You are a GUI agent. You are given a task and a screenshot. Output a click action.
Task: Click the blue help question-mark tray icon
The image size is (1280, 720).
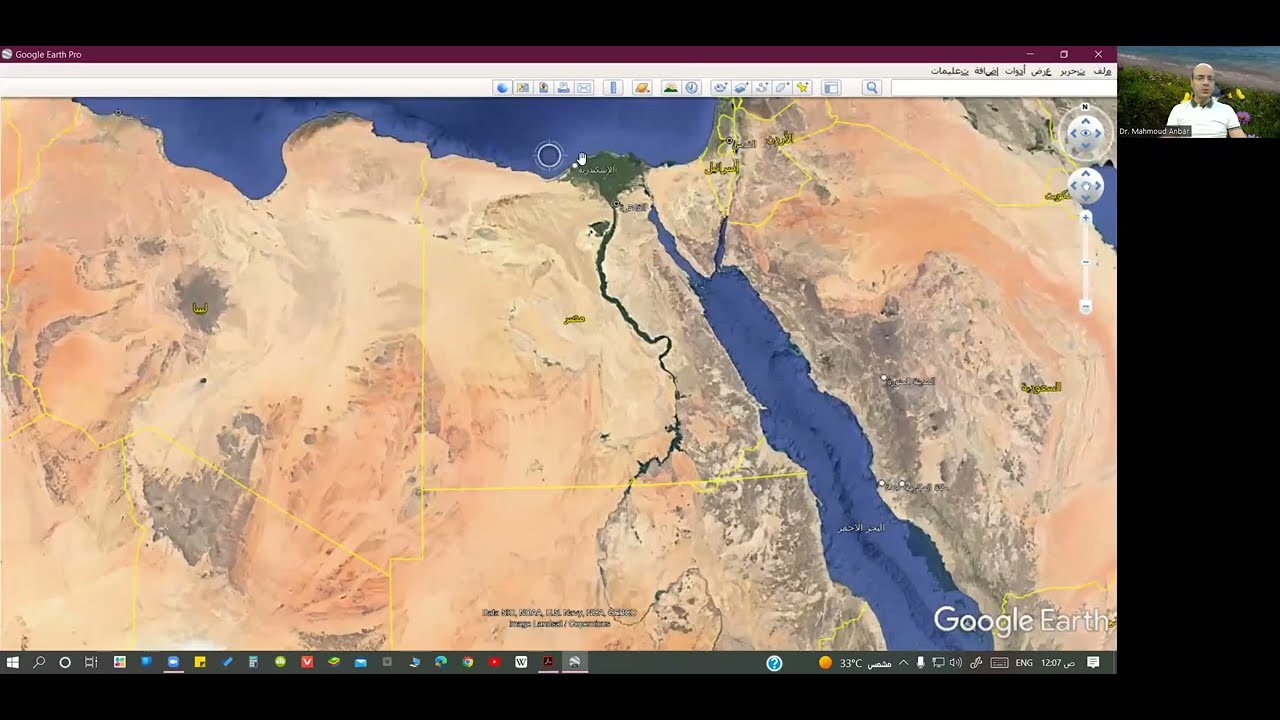pyautogui.click(x=774, y=663)
